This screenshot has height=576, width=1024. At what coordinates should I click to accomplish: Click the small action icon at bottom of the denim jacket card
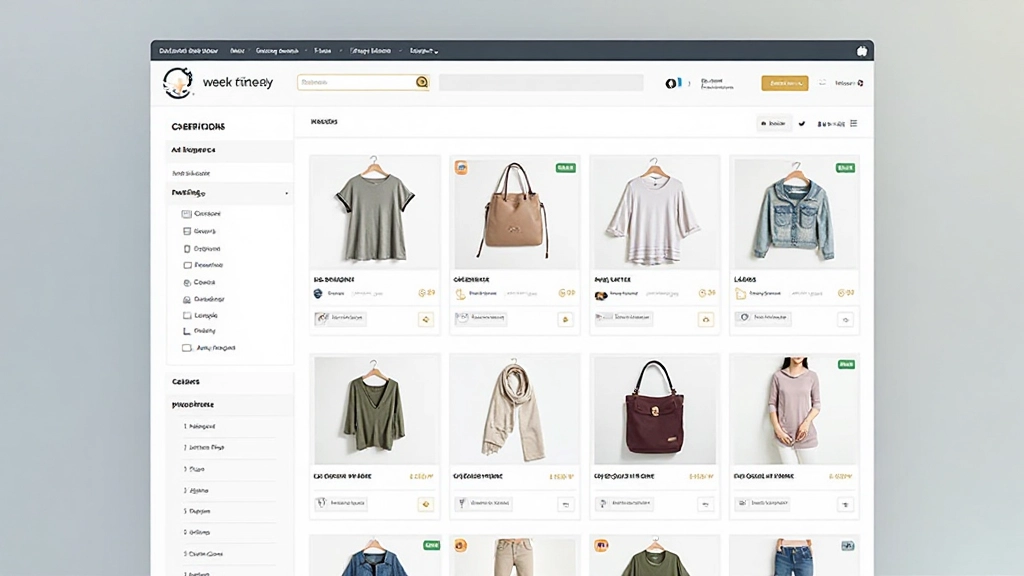point(846,318)
